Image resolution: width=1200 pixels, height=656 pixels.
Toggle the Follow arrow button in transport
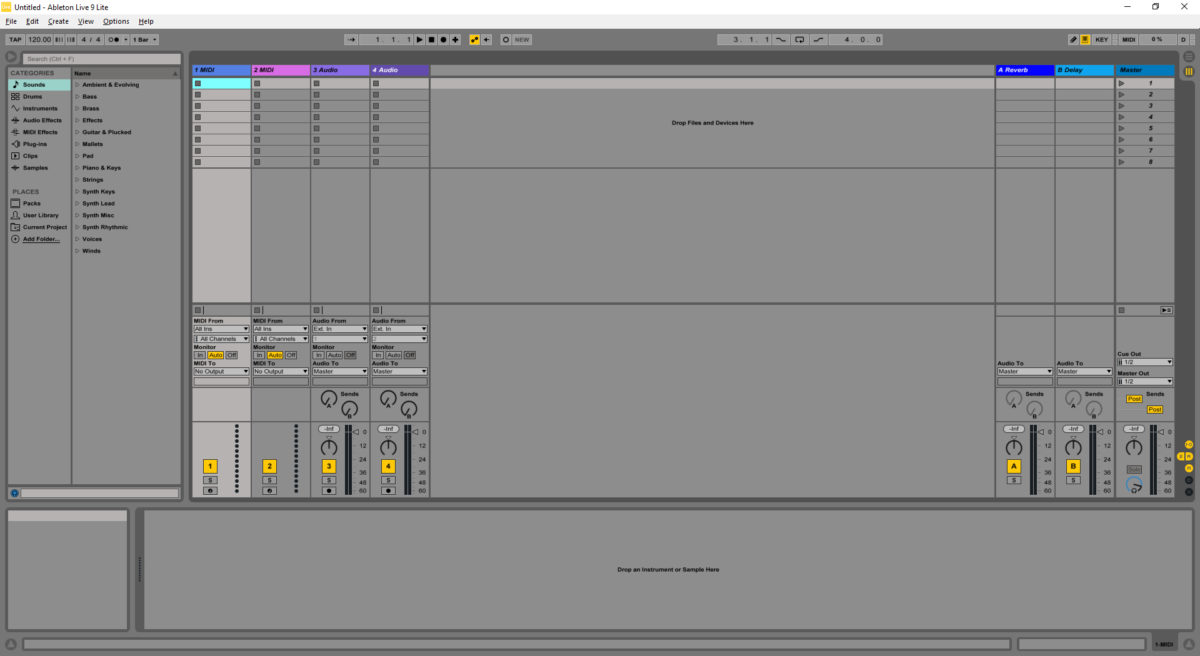tap(351, 39)
